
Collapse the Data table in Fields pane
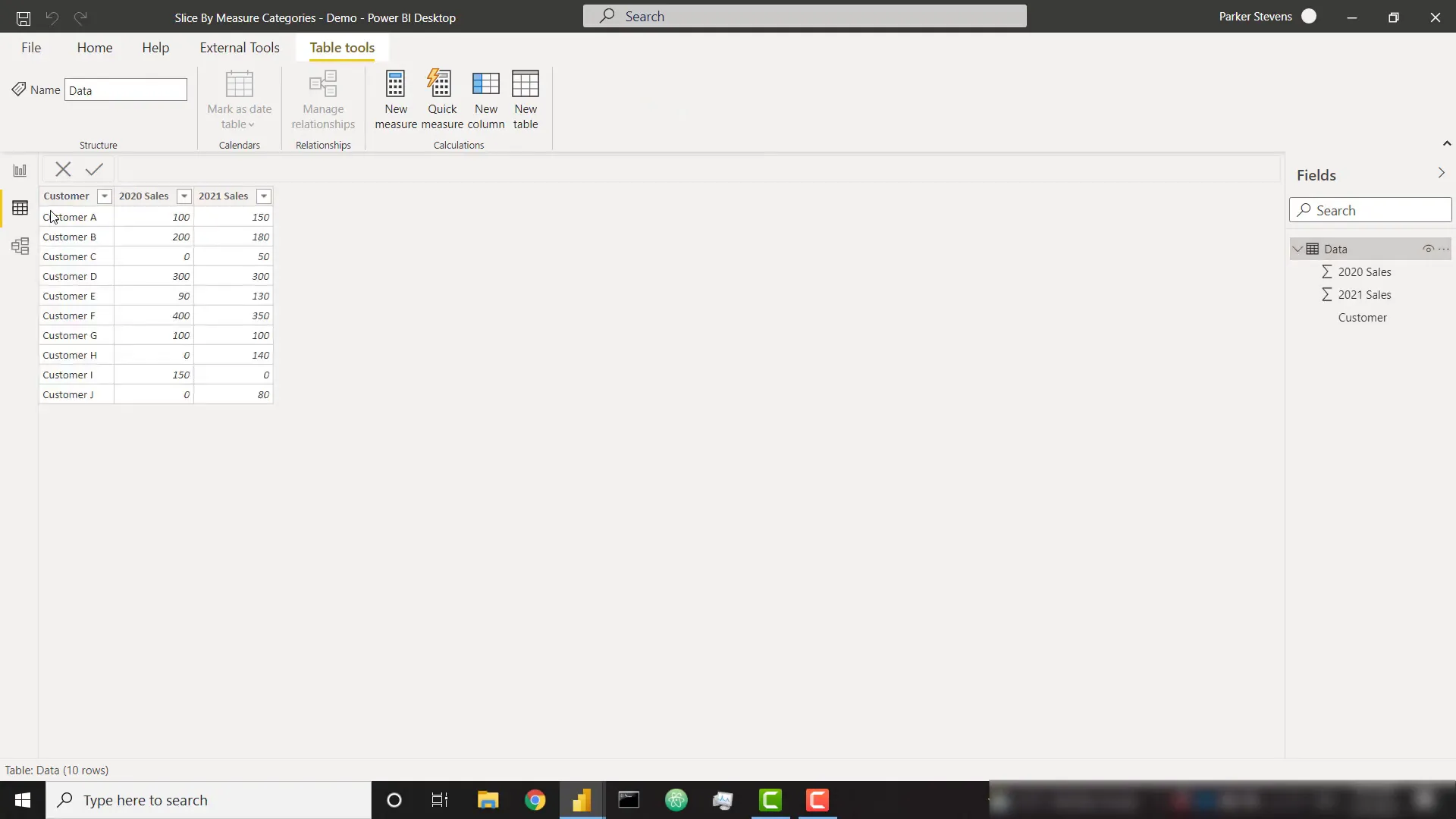[x=1298, y=249]
